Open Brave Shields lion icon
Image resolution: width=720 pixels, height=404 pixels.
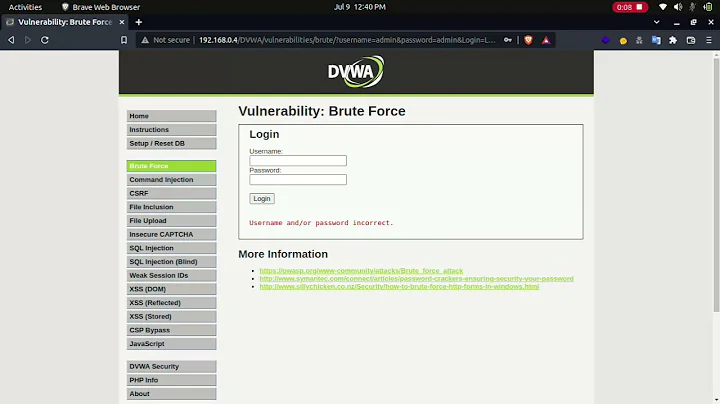(528, 40)
